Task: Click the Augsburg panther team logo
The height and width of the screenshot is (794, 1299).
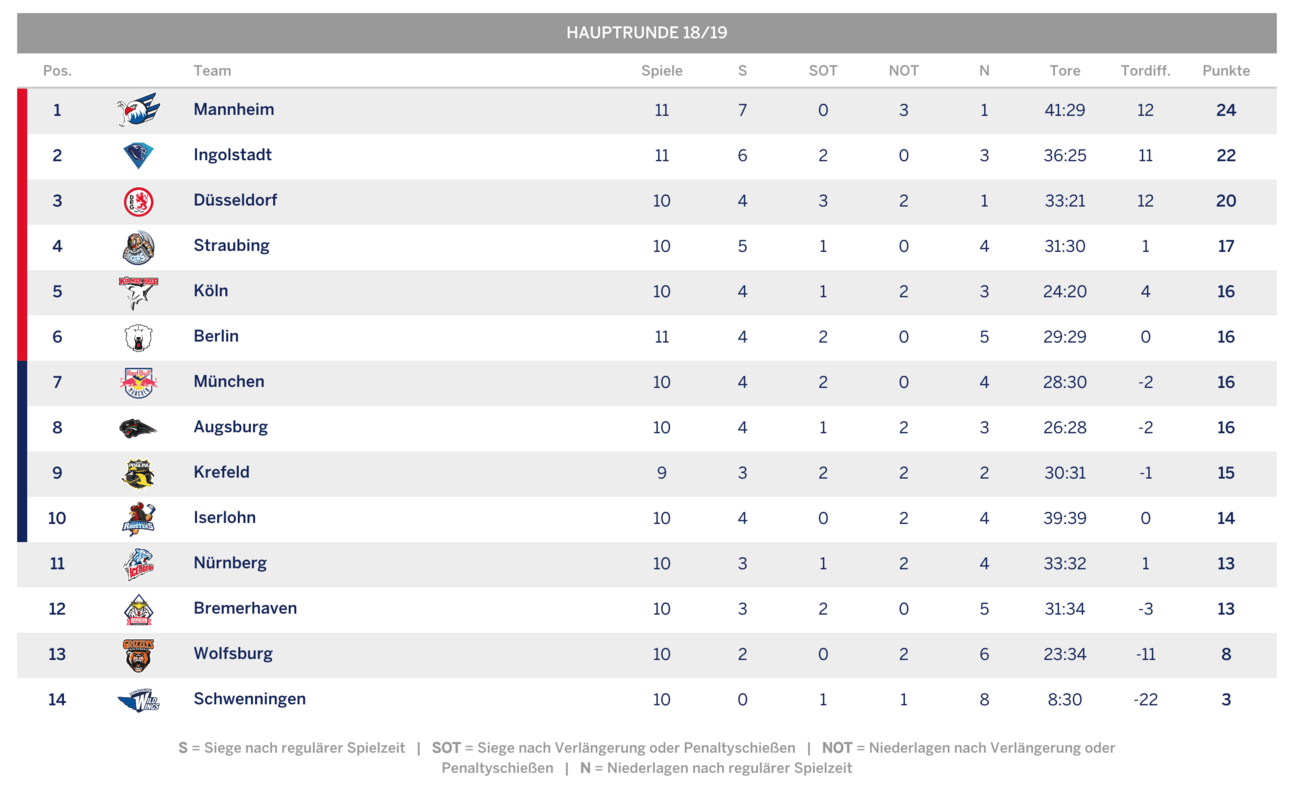Action: (138, 428)
